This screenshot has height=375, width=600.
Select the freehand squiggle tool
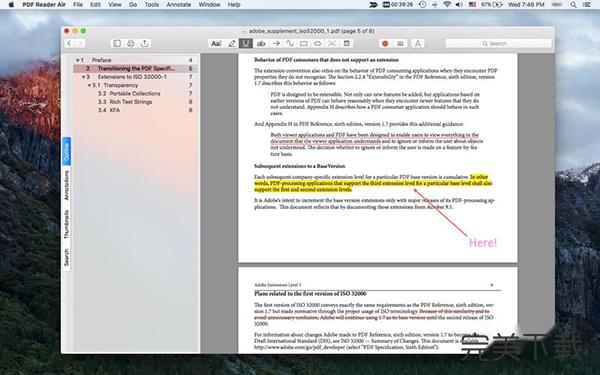(290, 43)
